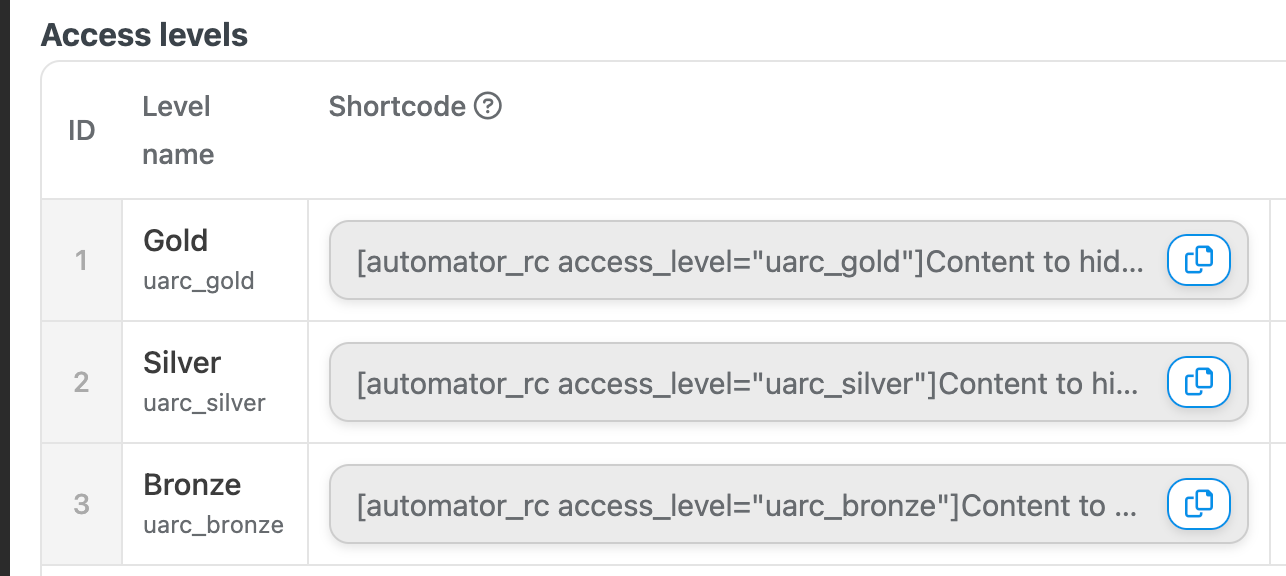Viewport: 1286px width, 576px height.
Task: Copy the Silver access level shortcode
Action: (x=1199, y=382)
